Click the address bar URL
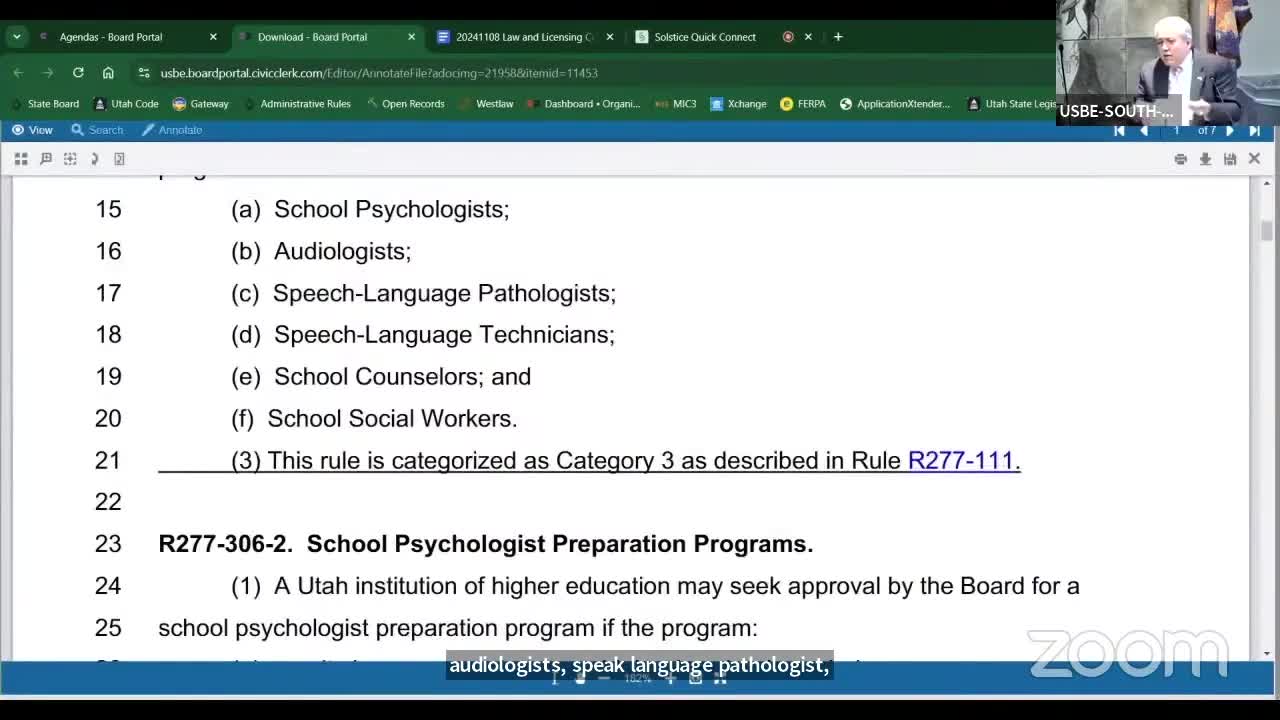The image size is (1280, 720). pos(379,73)
